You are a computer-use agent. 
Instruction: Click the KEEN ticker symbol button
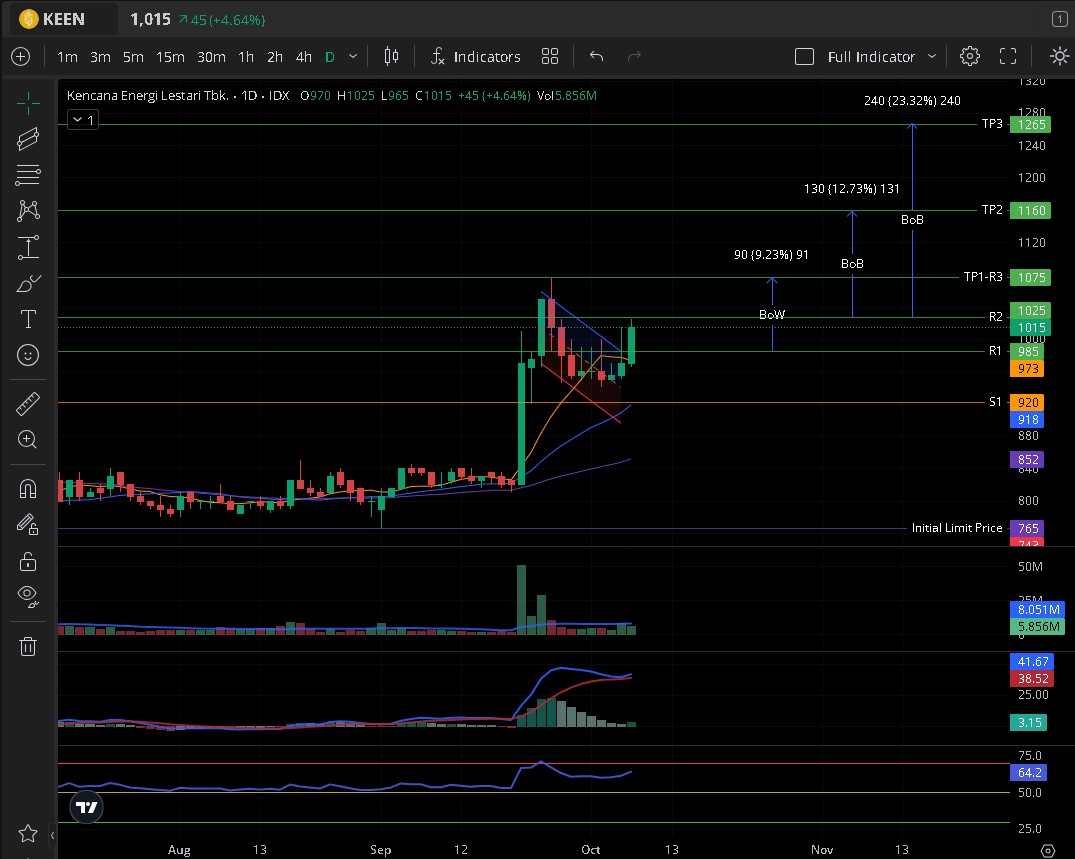(54, 19)
